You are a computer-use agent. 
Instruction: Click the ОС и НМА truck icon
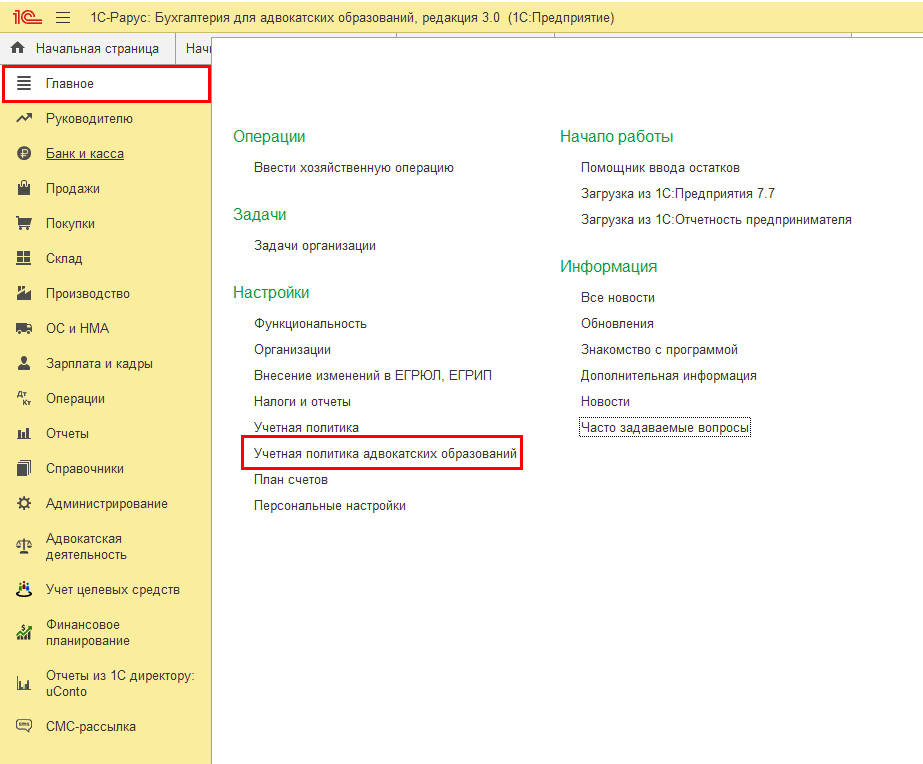pyautogui.click(x=24, y=329)
